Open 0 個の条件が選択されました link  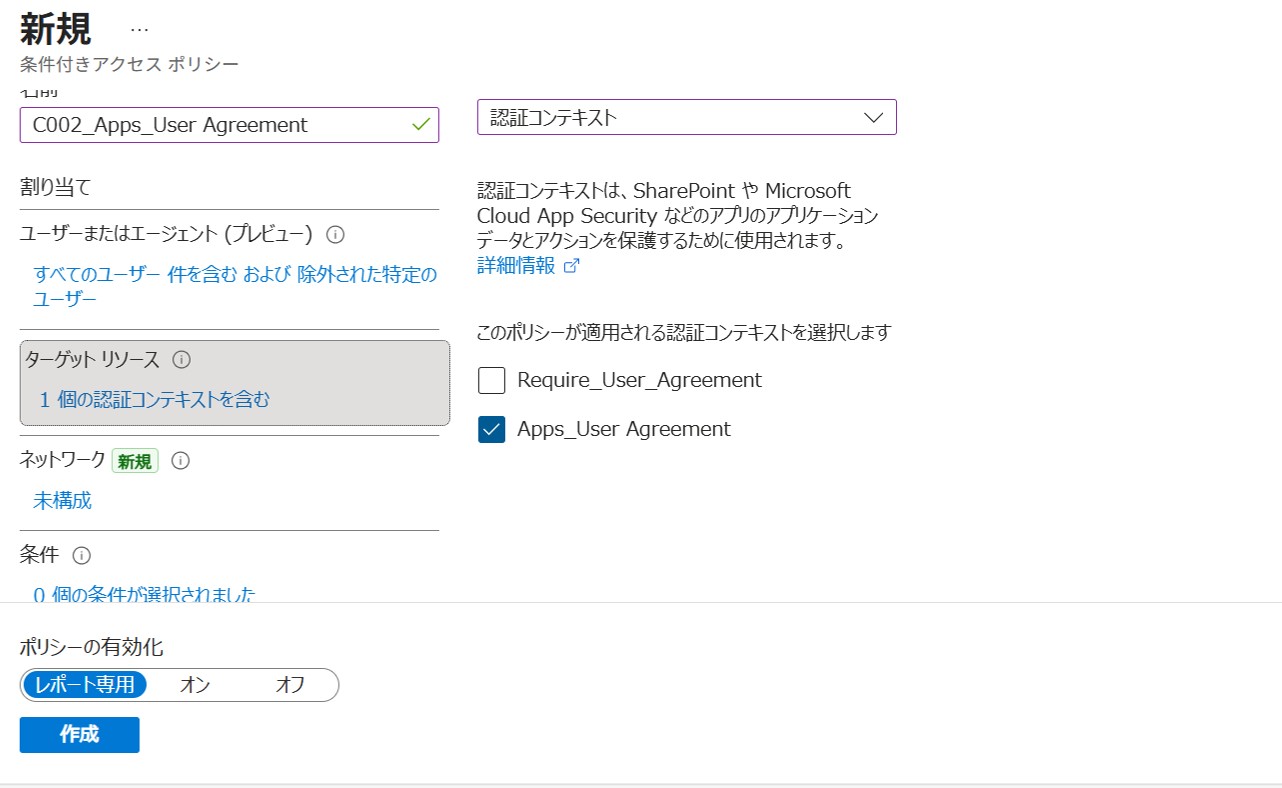coord(144,594)
